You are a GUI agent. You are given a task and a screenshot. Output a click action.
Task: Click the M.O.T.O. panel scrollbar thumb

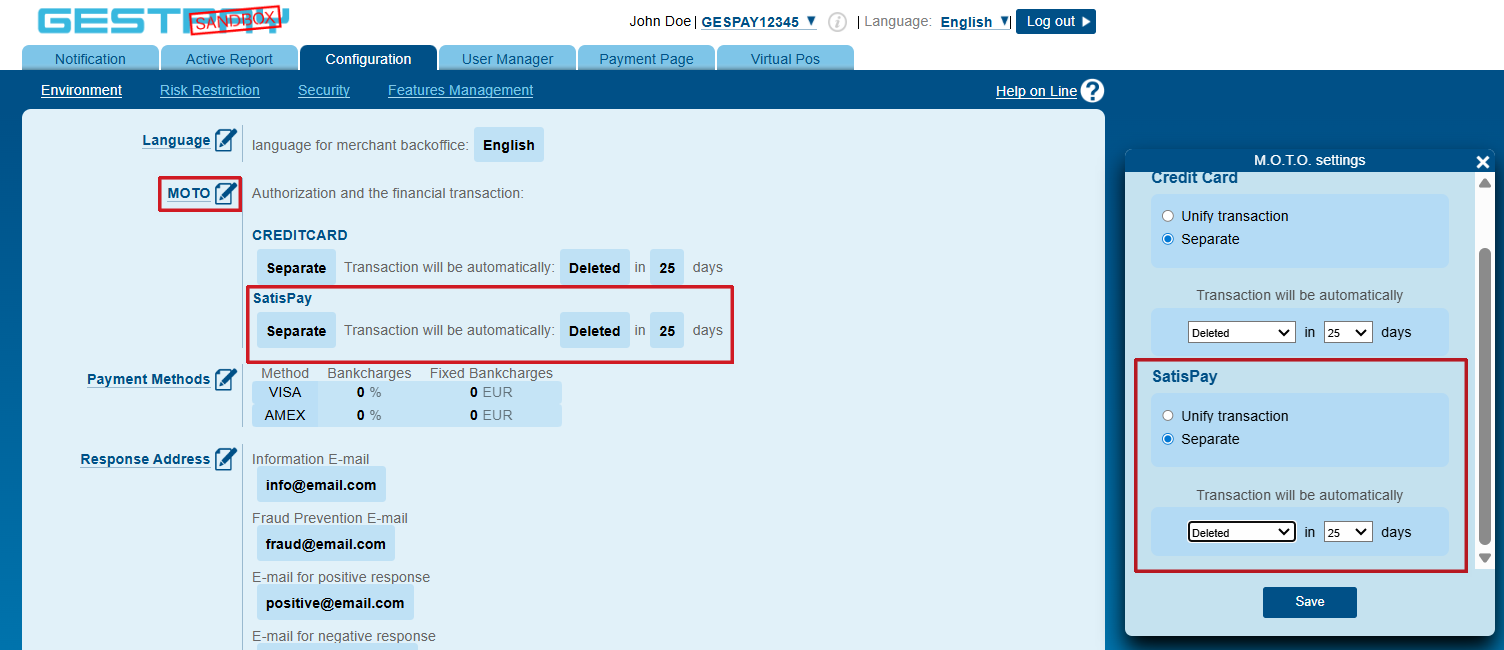(1485, 397)
